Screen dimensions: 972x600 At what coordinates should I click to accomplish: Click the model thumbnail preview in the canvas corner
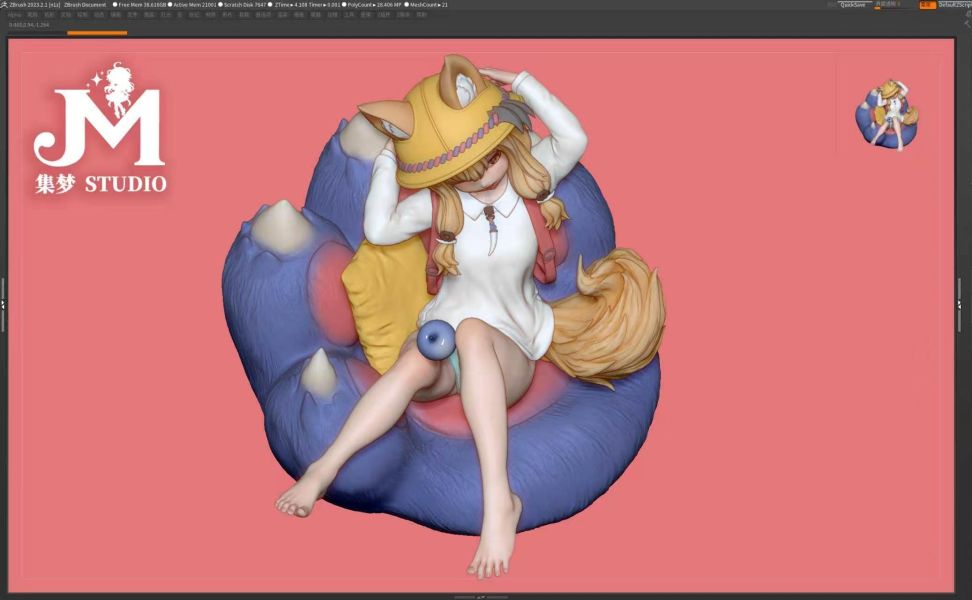(888, 115)
